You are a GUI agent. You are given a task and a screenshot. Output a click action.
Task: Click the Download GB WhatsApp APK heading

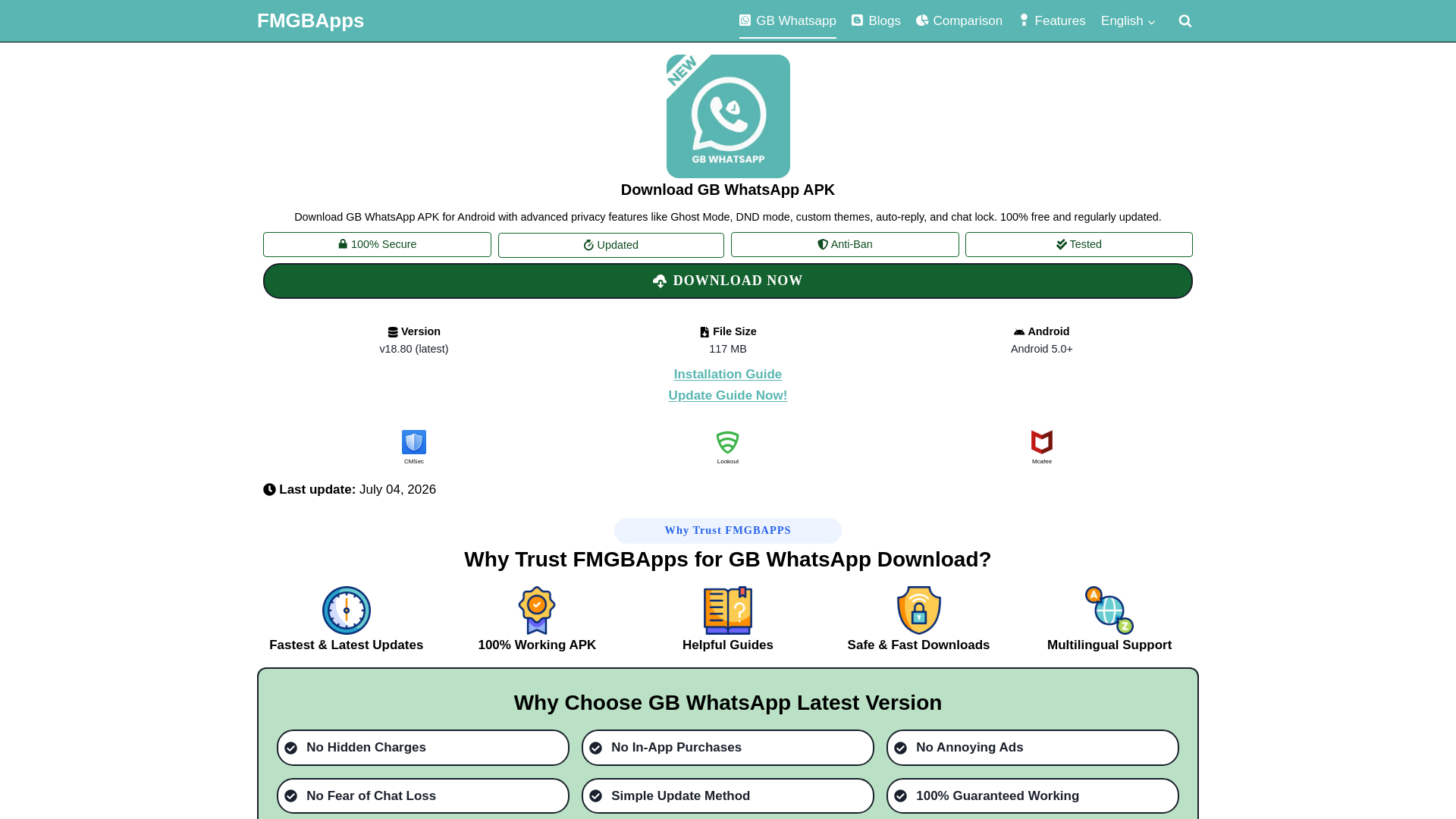click(x=728, y=190)
